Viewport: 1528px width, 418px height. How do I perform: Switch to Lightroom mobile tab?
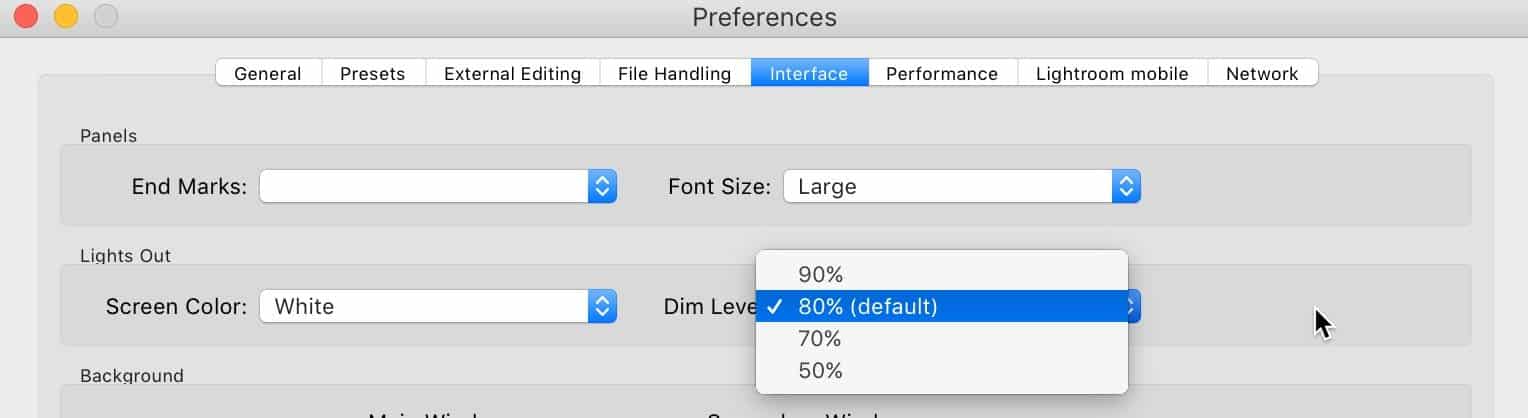pos(1112,73)
